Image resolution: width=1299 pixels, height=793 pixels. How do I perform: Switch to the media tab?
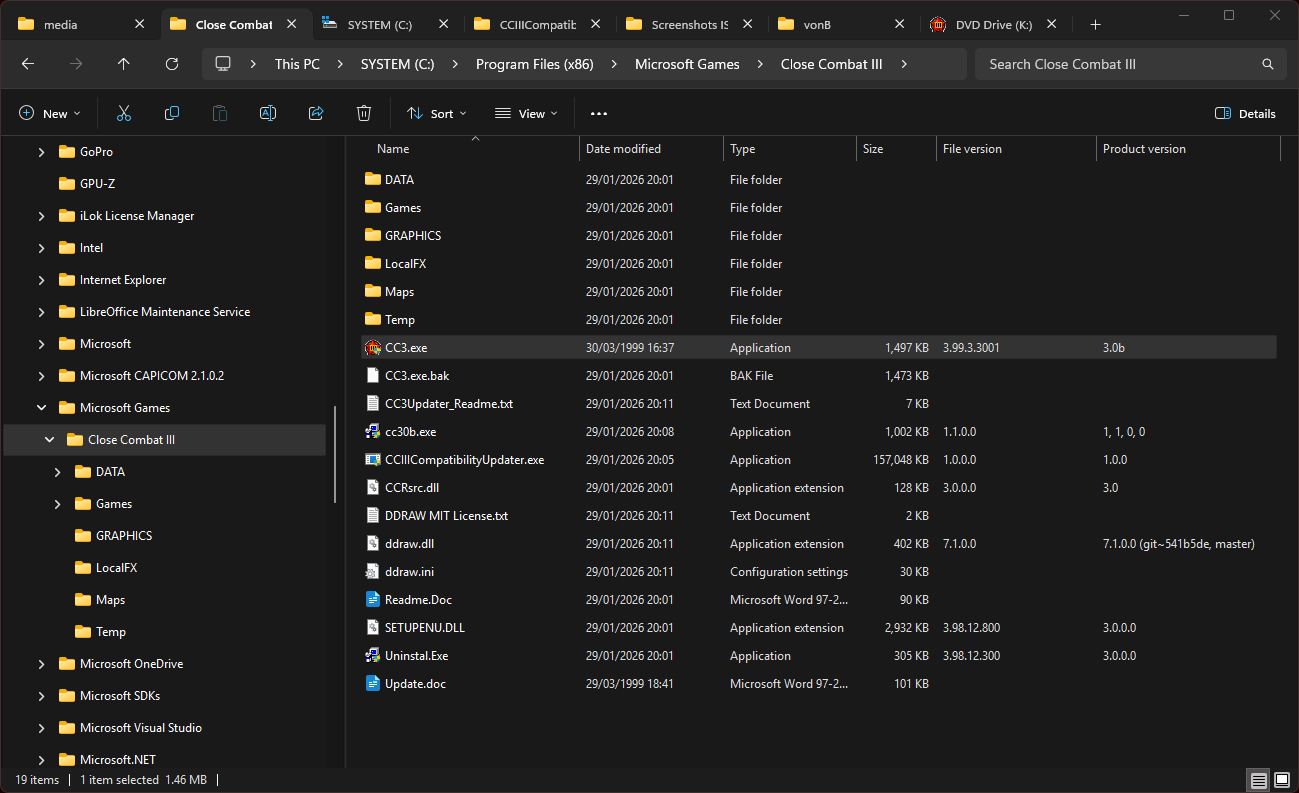(x=61, y=24)
